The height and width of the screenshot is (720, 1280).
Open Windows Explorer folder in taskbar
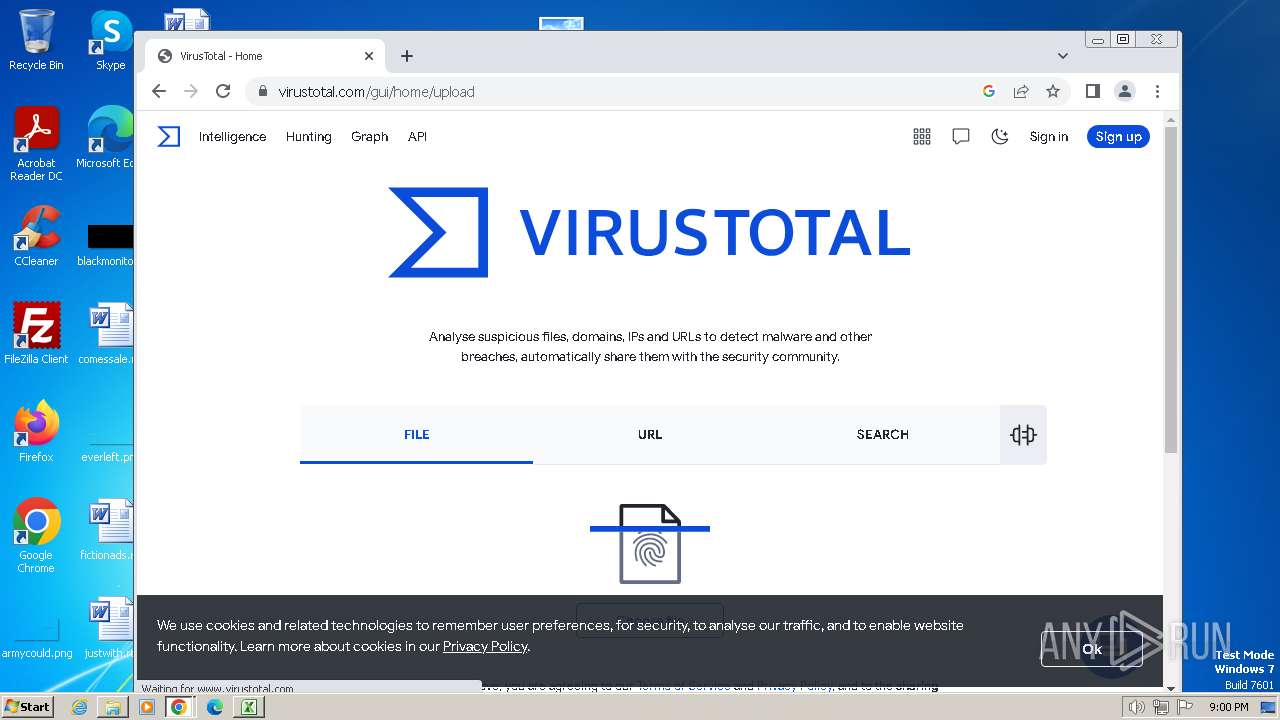(x=113, y=707)
